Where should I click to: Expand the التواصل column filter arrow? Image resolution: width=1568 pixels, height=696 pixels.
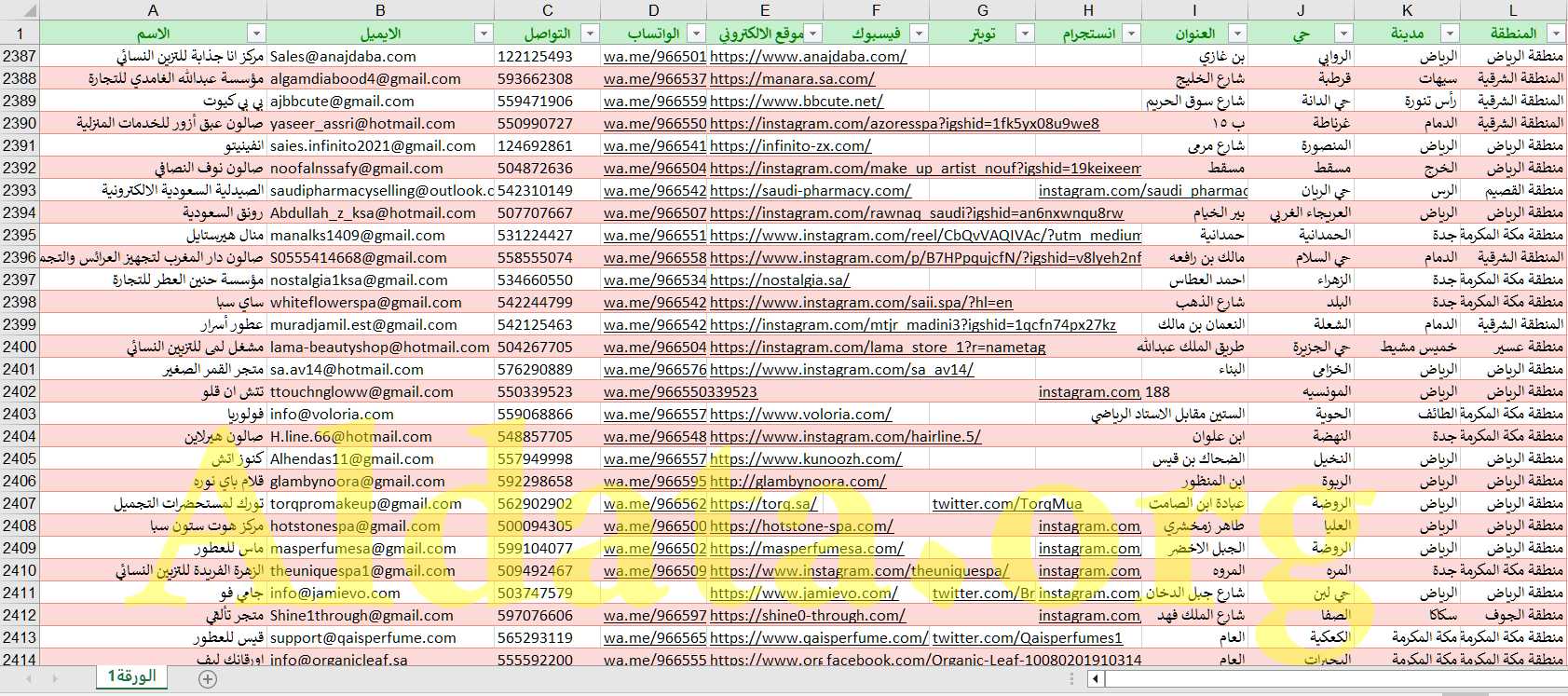tap(590, 34)
